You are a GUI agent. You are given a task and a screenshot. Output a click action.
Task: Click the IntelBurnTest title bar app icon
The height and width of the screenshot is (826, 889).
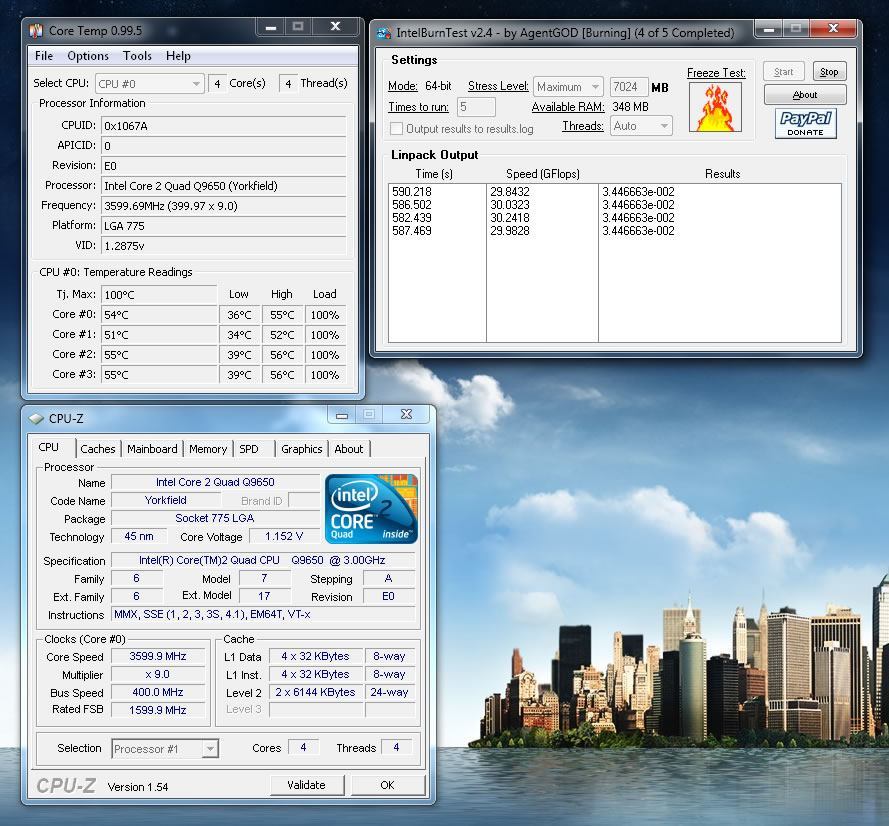click(x=384, y=33)
